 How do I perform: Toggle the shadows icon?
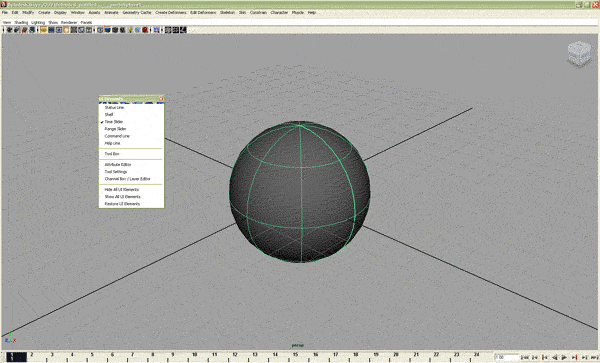pos(138,29)
